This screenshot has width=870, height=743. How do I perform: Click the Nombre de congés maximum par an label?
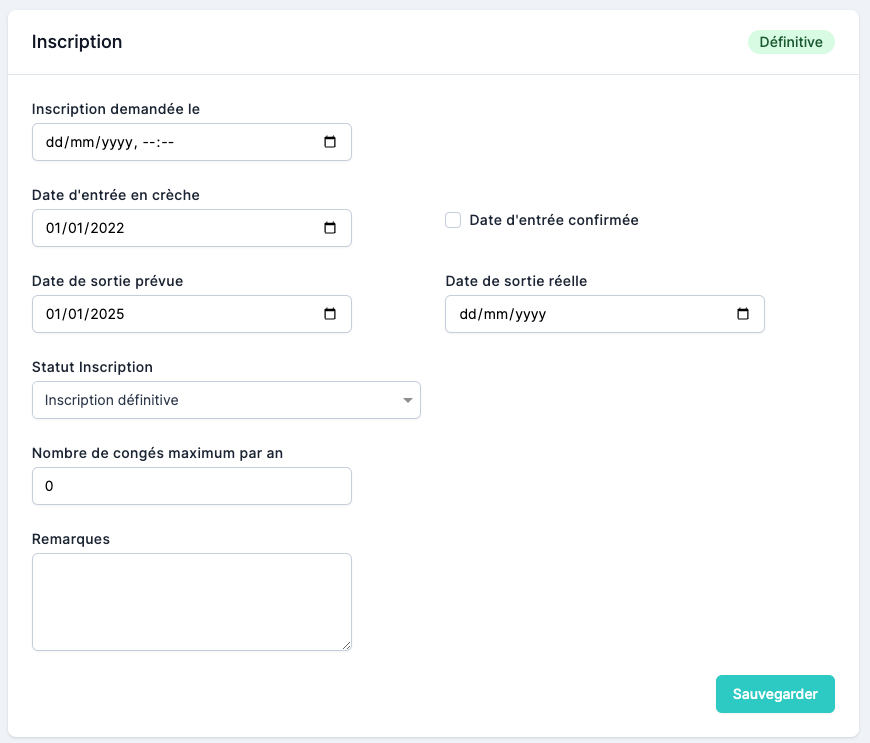[157, 453]
